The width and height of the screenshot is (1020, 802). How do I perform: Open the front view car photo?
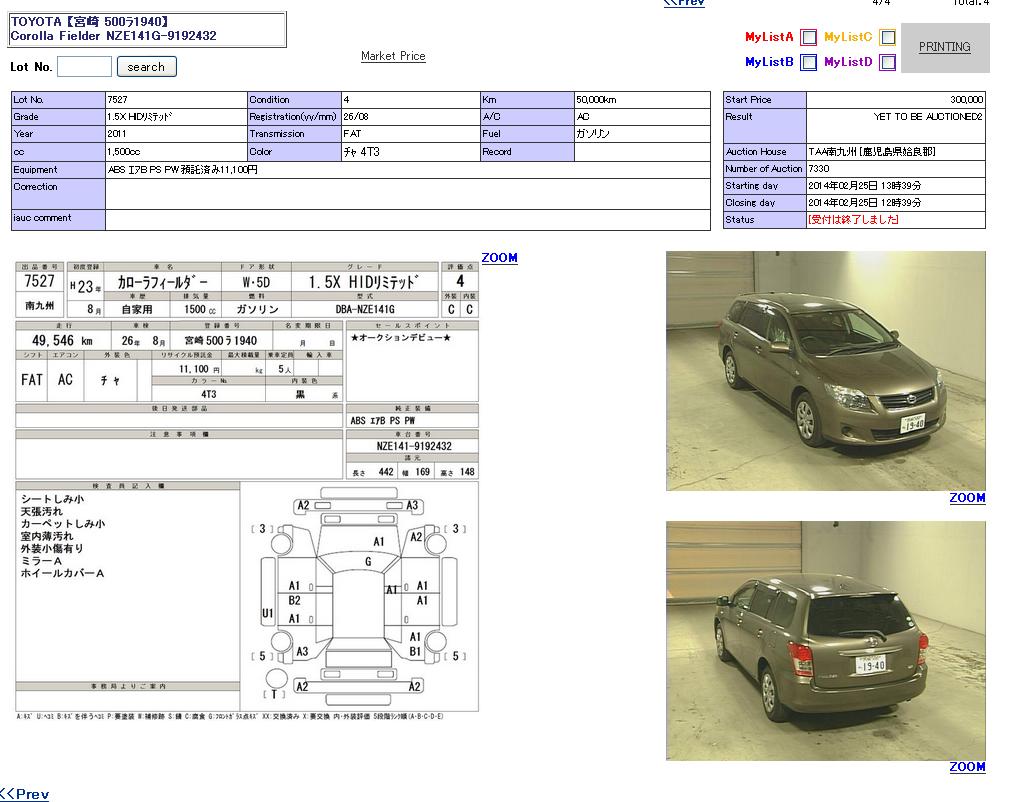coord(825,370)
